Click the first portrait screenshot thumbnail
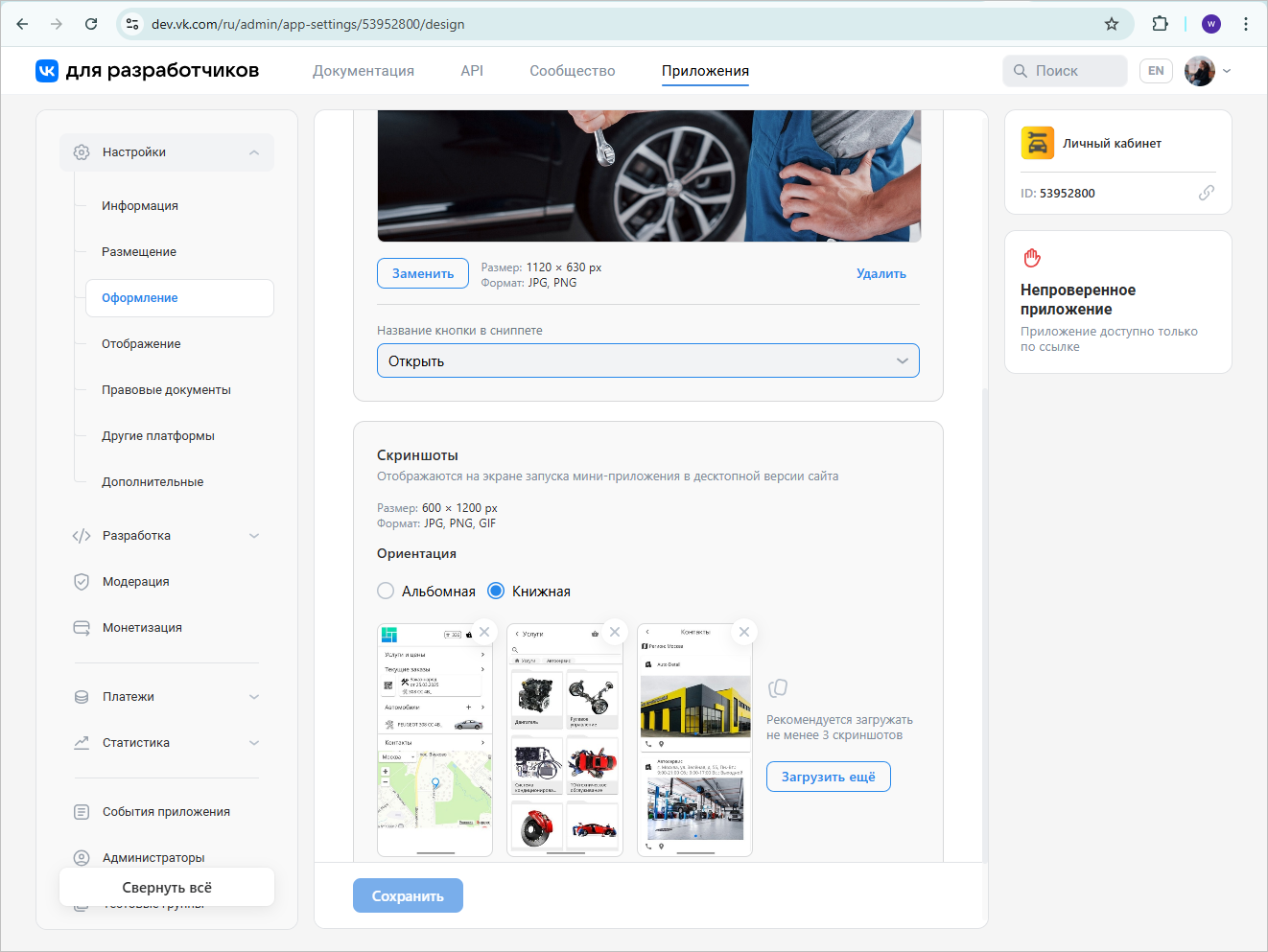This screenshot has height=952, width=1268. coord(434,738)
